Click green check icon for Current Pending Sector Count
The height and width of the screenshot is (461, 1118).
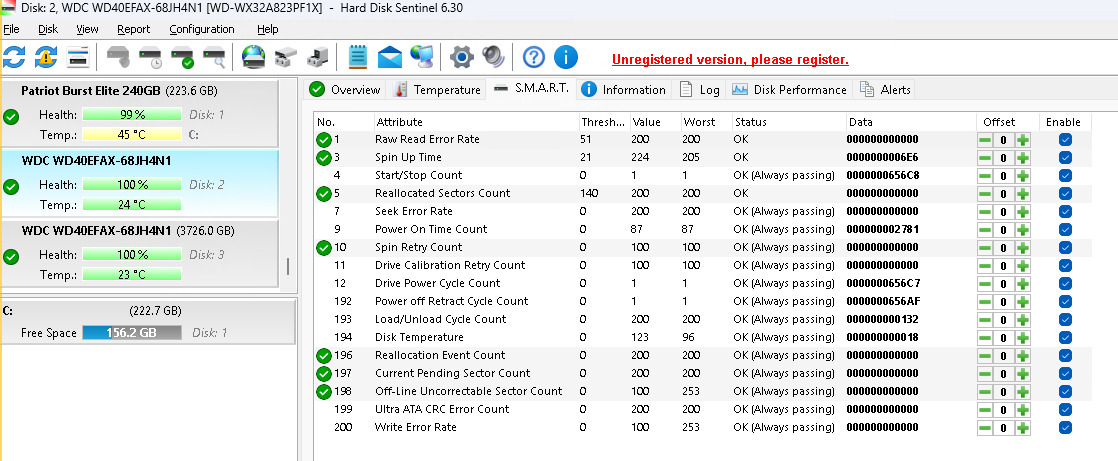pyautogui.click(x=324, y=373)
